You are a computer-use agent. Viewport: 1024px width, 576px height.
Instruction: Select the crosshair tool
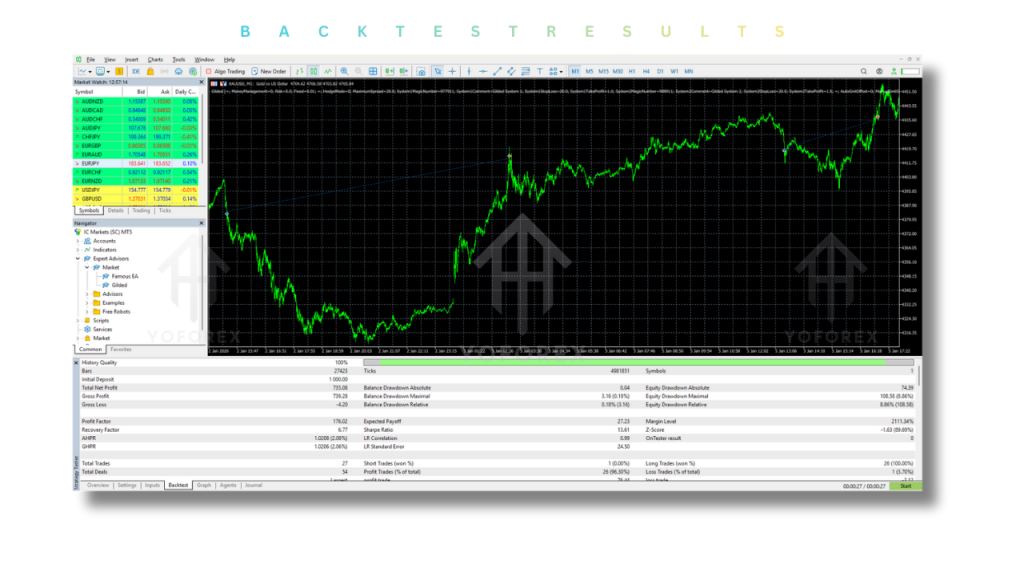pyautogui.click(x=453, y=72)
